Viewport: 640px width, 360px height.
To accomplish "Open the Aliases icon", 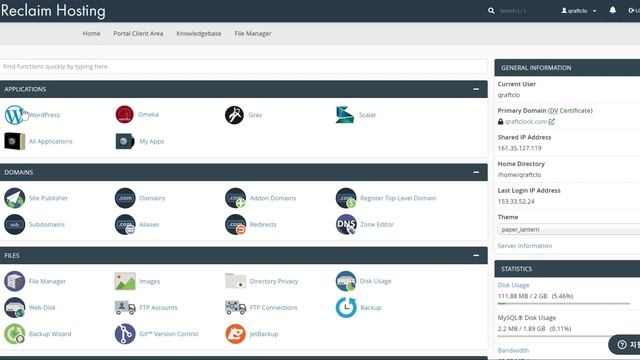I will click(125, 224).
